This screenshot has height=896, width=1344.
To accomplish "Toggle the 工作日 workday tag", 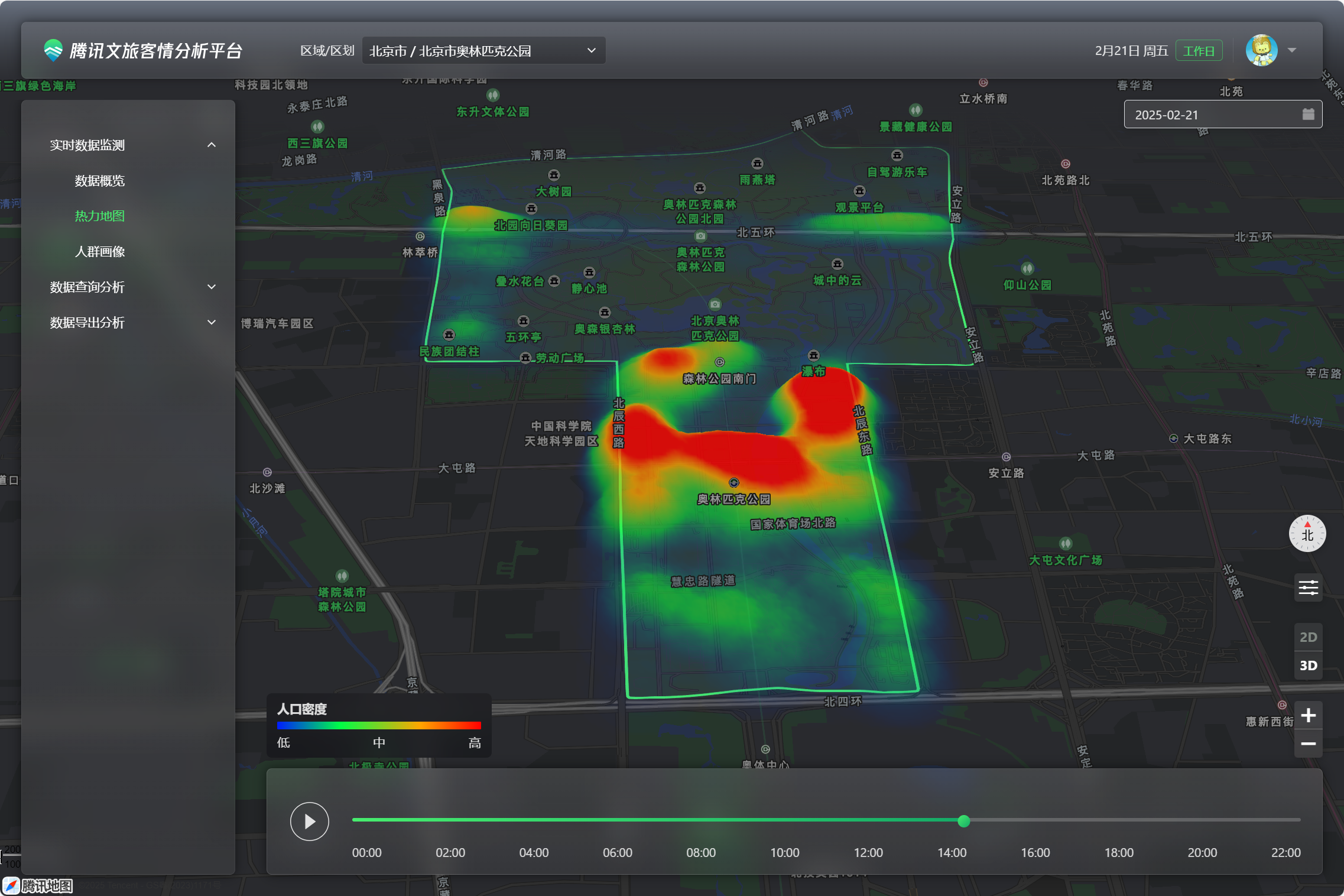I will [1198, 51].
